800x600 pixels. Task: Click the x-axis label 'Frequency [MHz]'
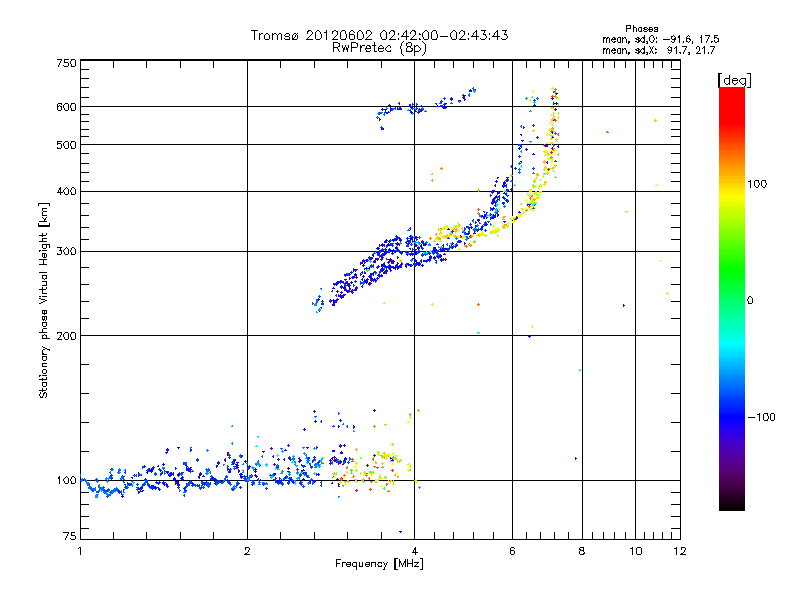[x=379, y=564]
